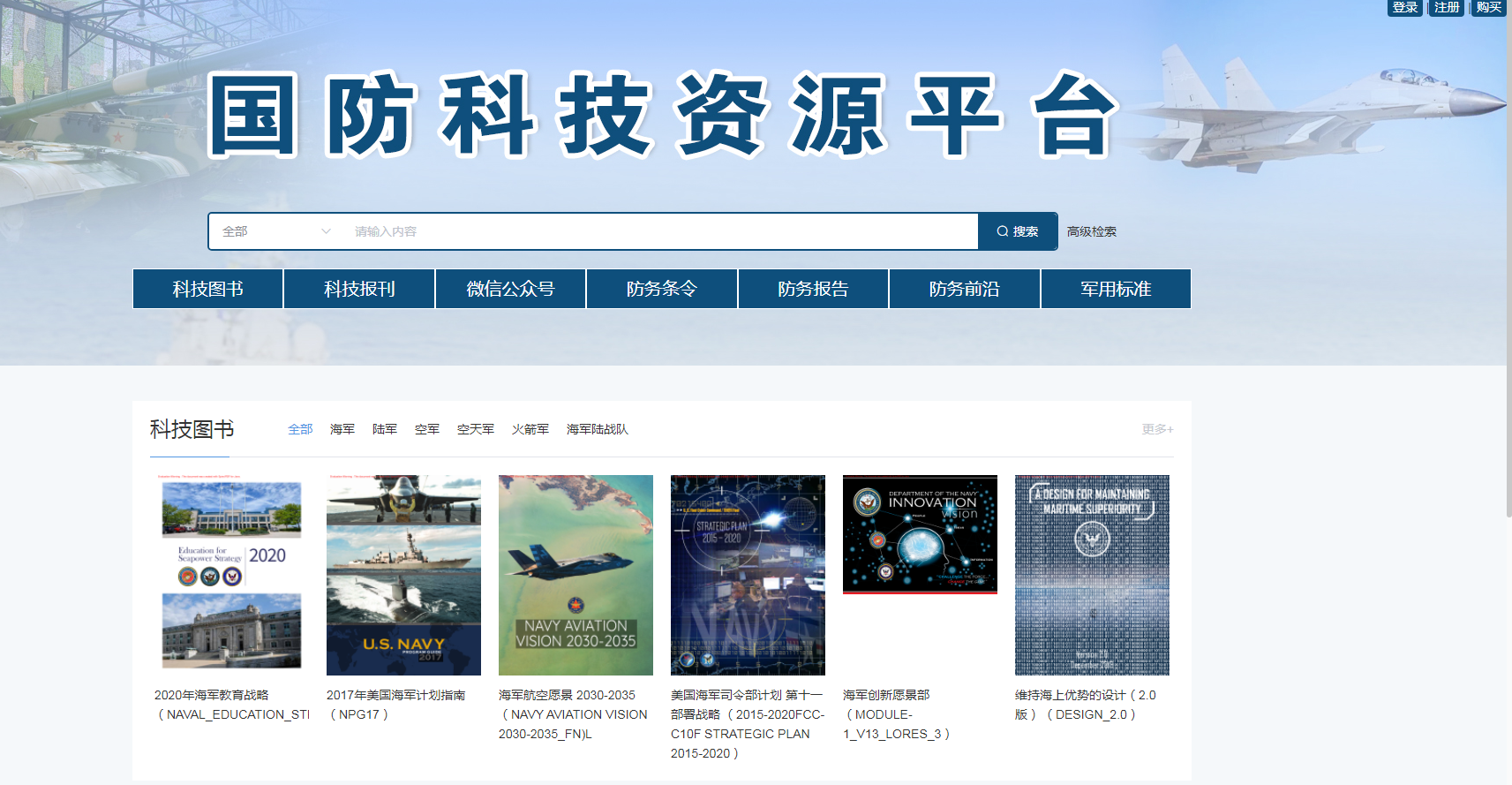Select the 空军 book filter tab
Image resolution: width=1512 pixels, height=785 pixels.
click(x=427, y=429)
